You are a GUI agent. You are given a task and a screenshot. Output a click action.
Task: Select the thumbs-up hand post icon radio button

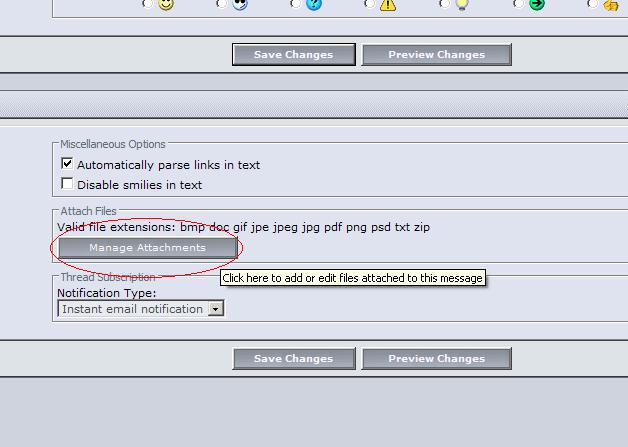(x=592, y=4)
